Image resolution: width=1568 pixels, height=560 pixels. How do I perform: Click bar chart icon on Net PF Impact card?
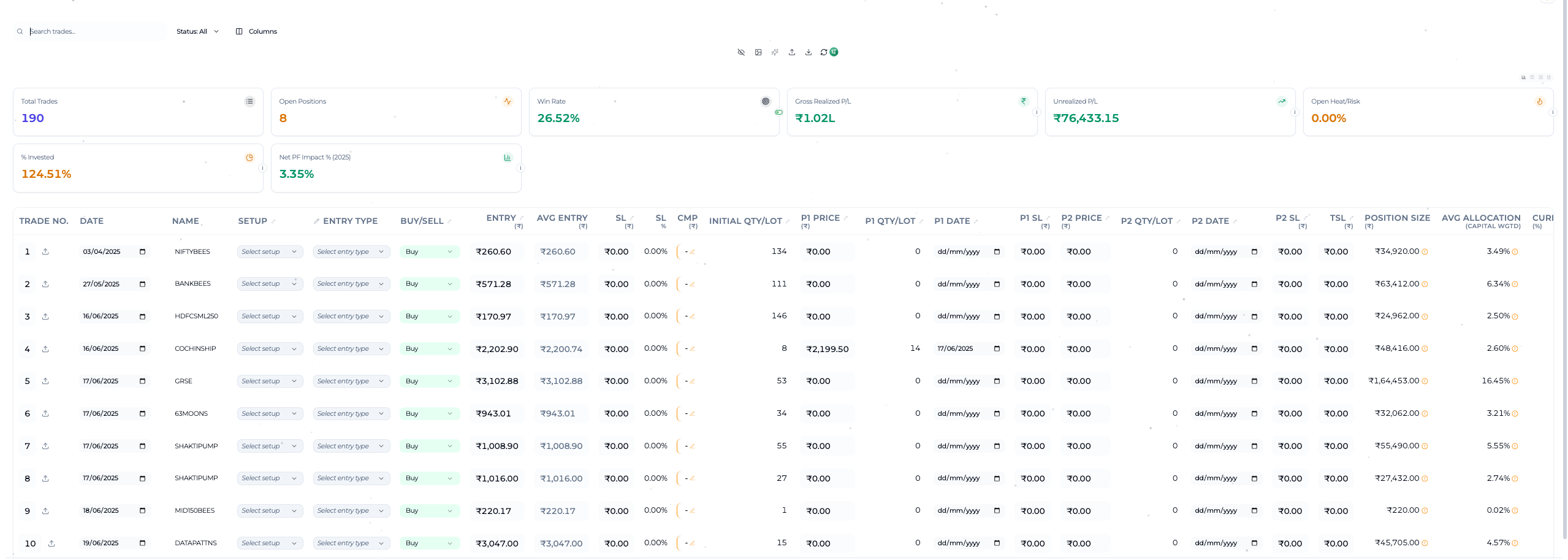pyautogui.click(x=508, y=158)
